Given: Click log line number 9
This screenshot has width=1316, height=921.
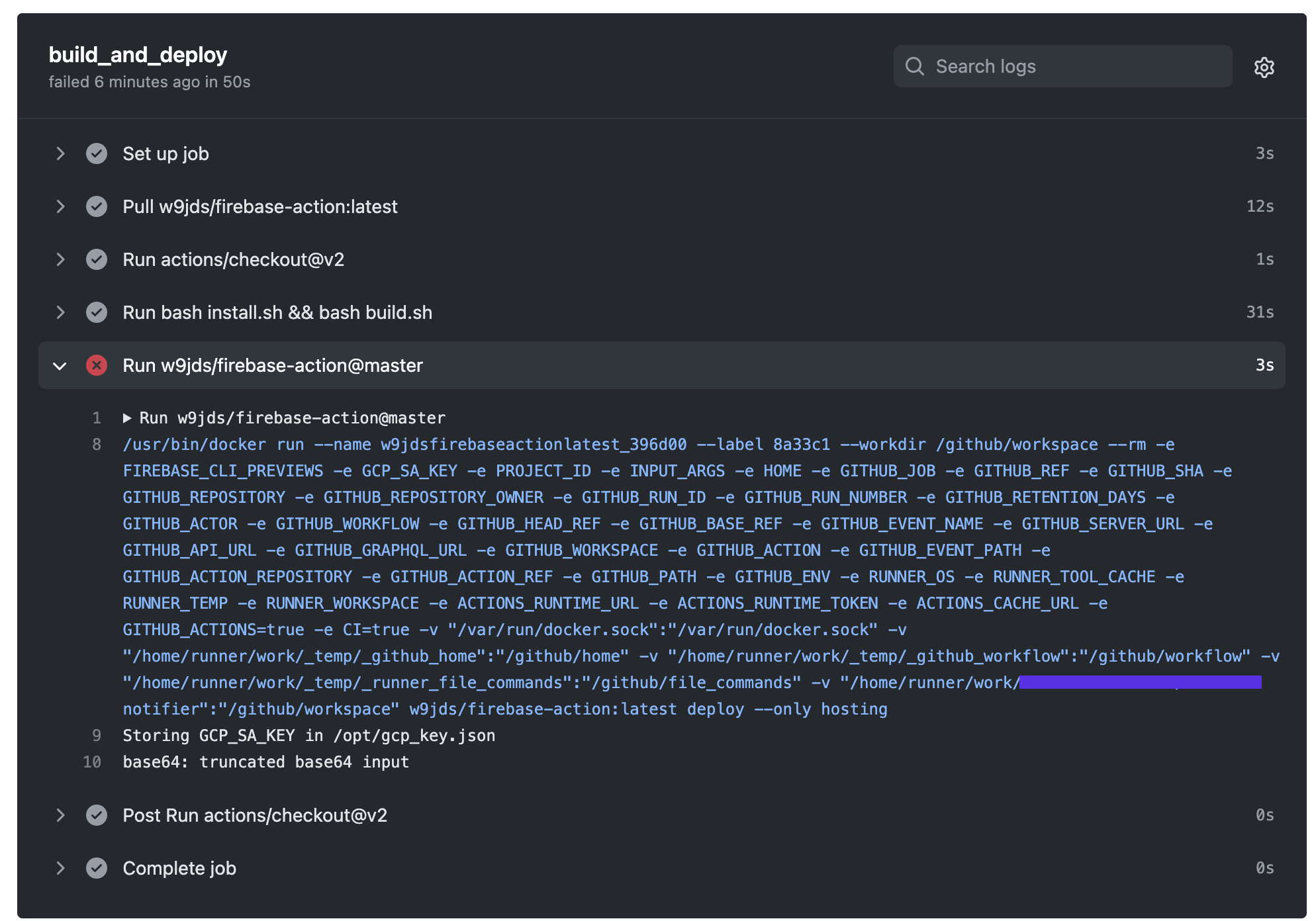Looking at the screenshot, I should (x=97, y=736).
